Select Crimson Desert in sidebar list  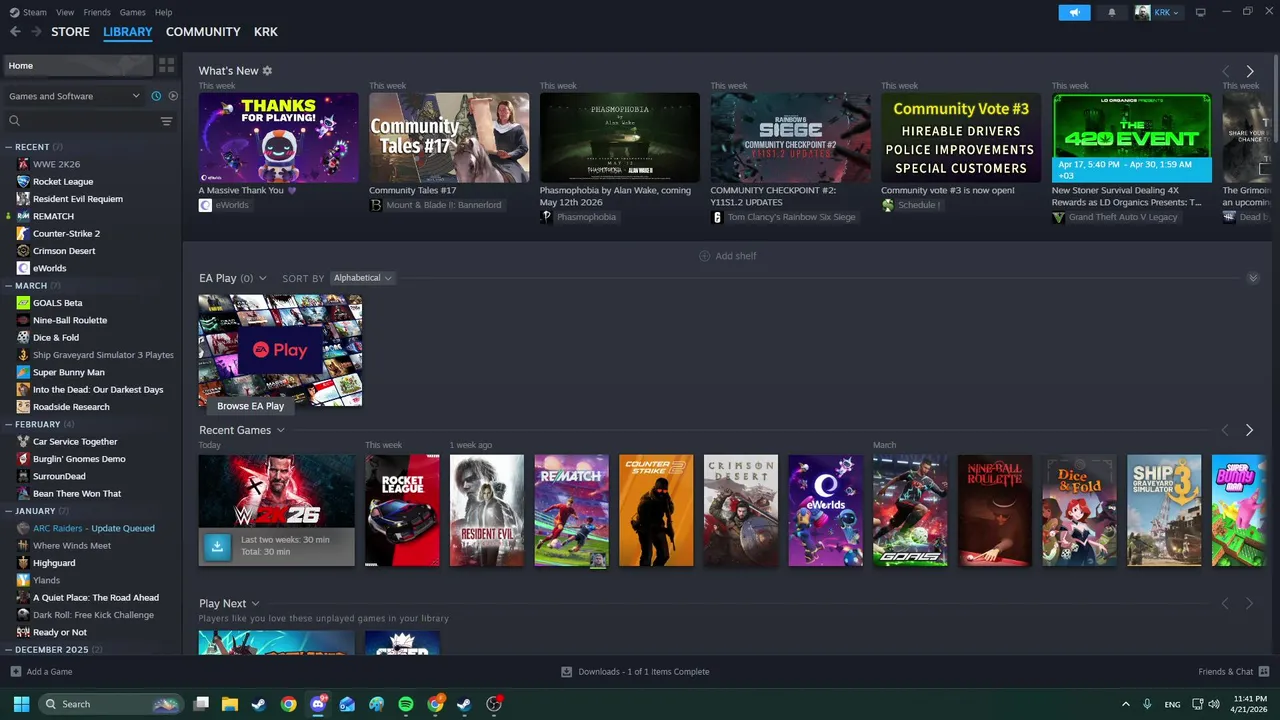[x=64, y=251]
